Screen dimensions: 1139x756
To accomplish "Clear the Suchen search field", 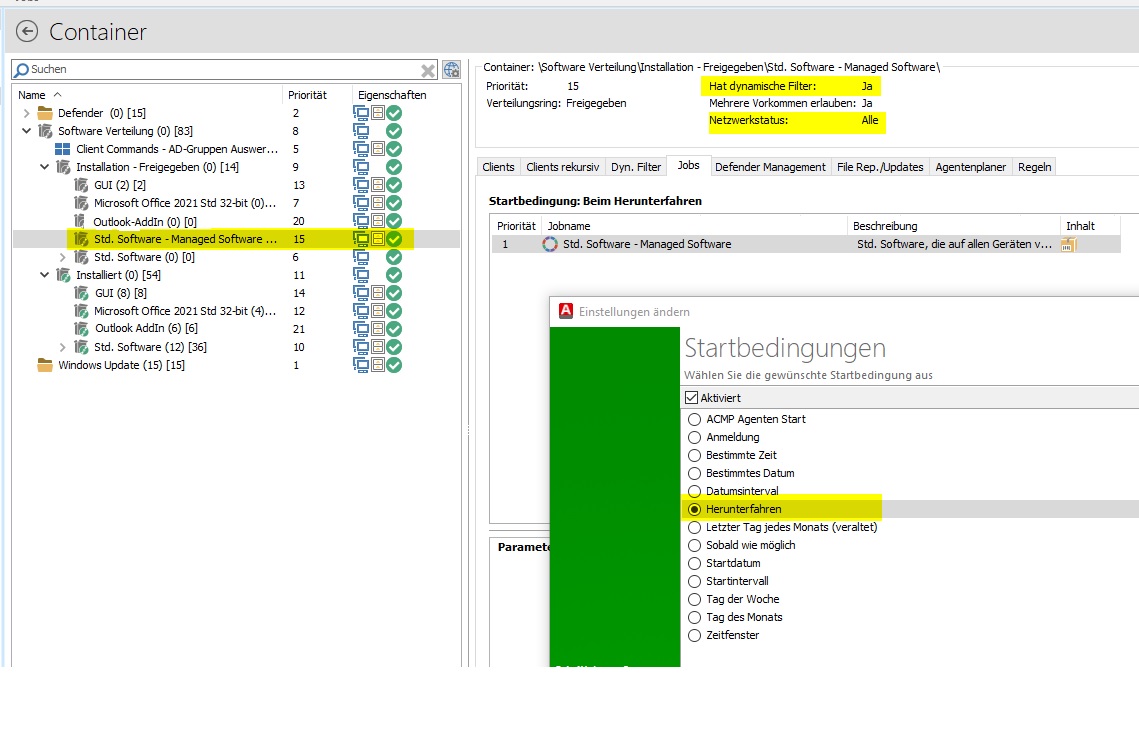I will (428, 70).
